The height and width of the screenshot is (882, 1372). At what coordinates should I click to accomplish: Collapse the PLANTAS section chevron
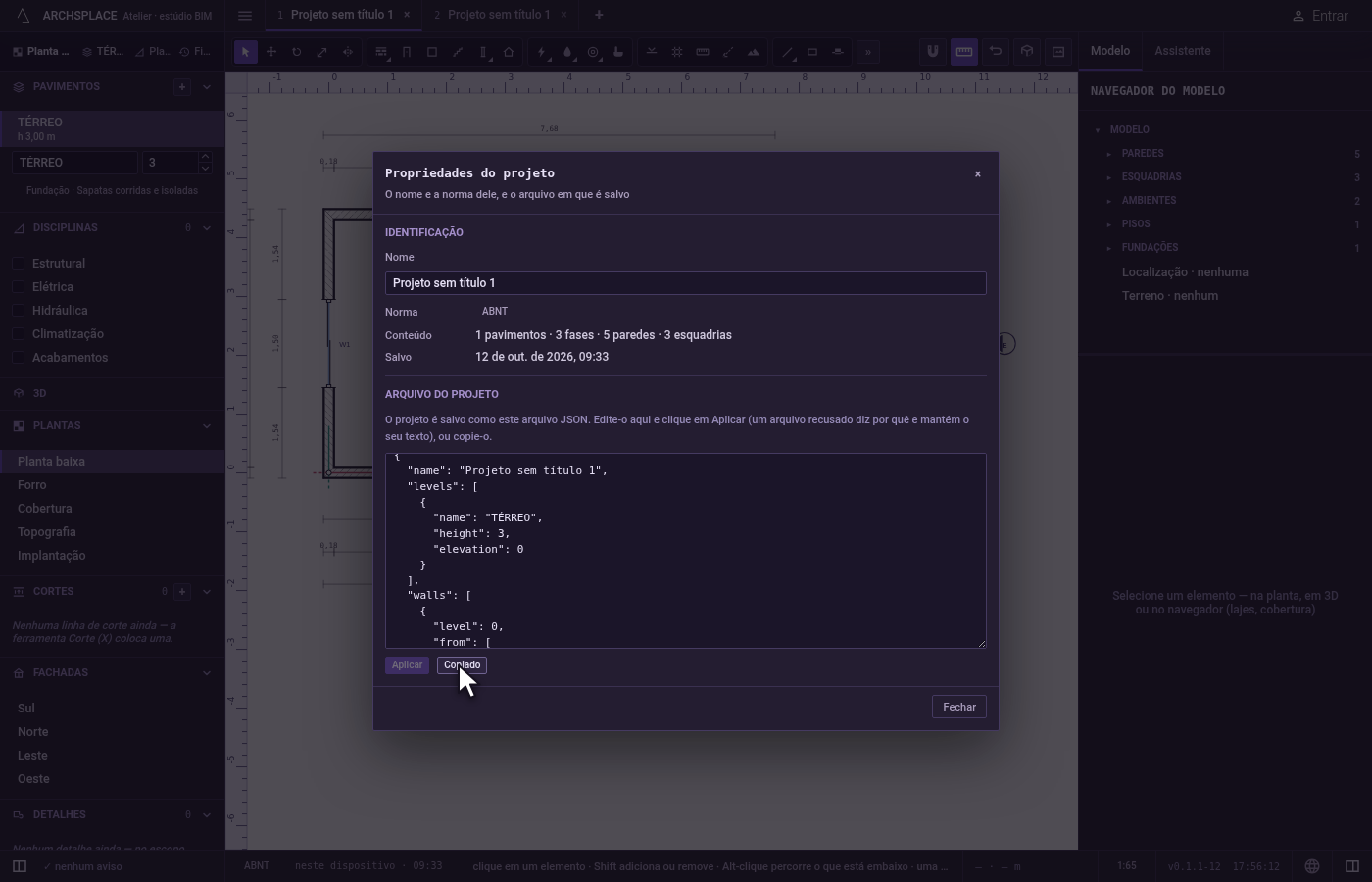click(x=206, y=426)
